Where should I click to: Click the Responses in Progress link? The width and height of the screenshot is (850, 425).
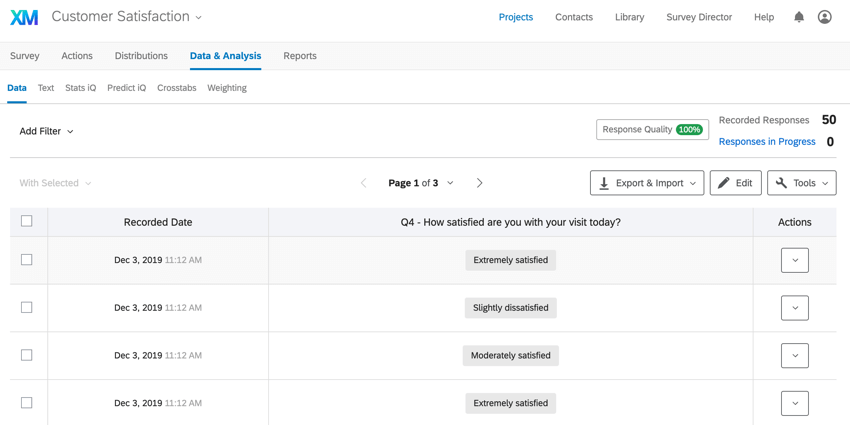(767, 141)
